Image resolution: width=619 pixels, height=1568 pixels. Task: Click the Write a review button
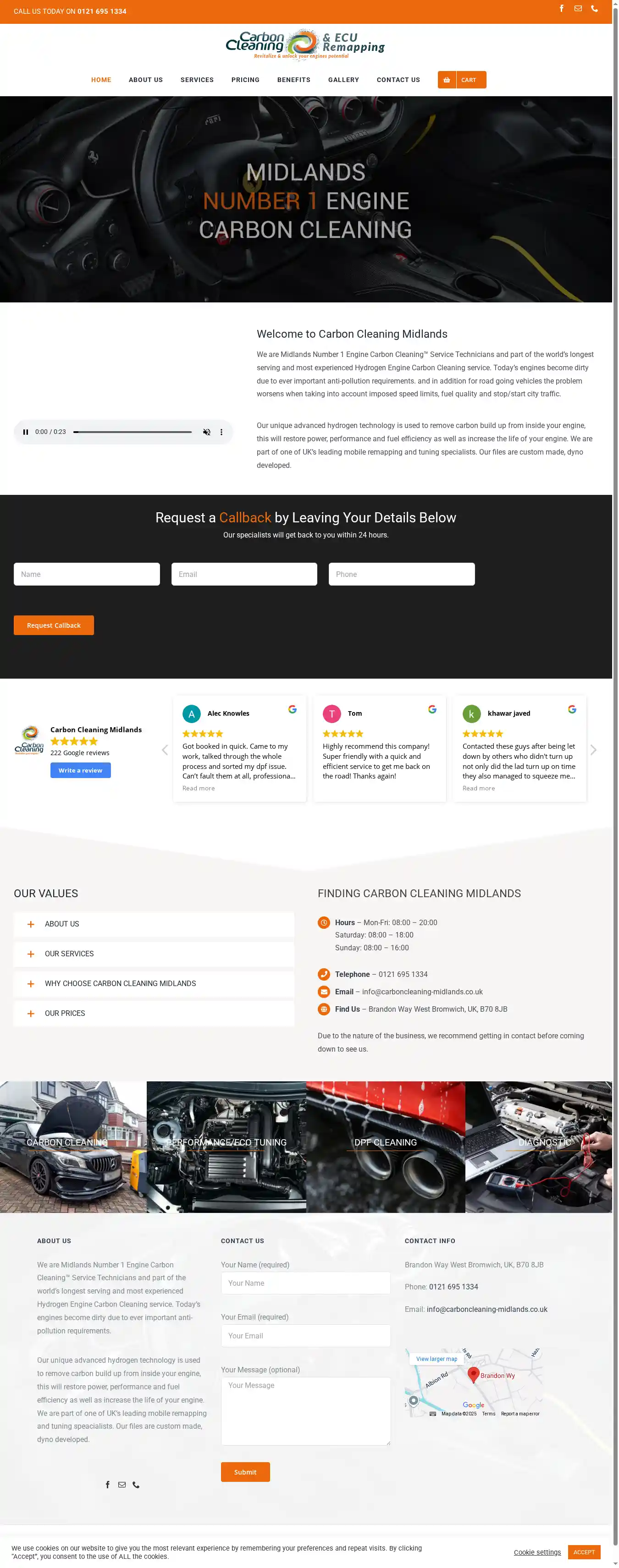[x=80, y=771]
